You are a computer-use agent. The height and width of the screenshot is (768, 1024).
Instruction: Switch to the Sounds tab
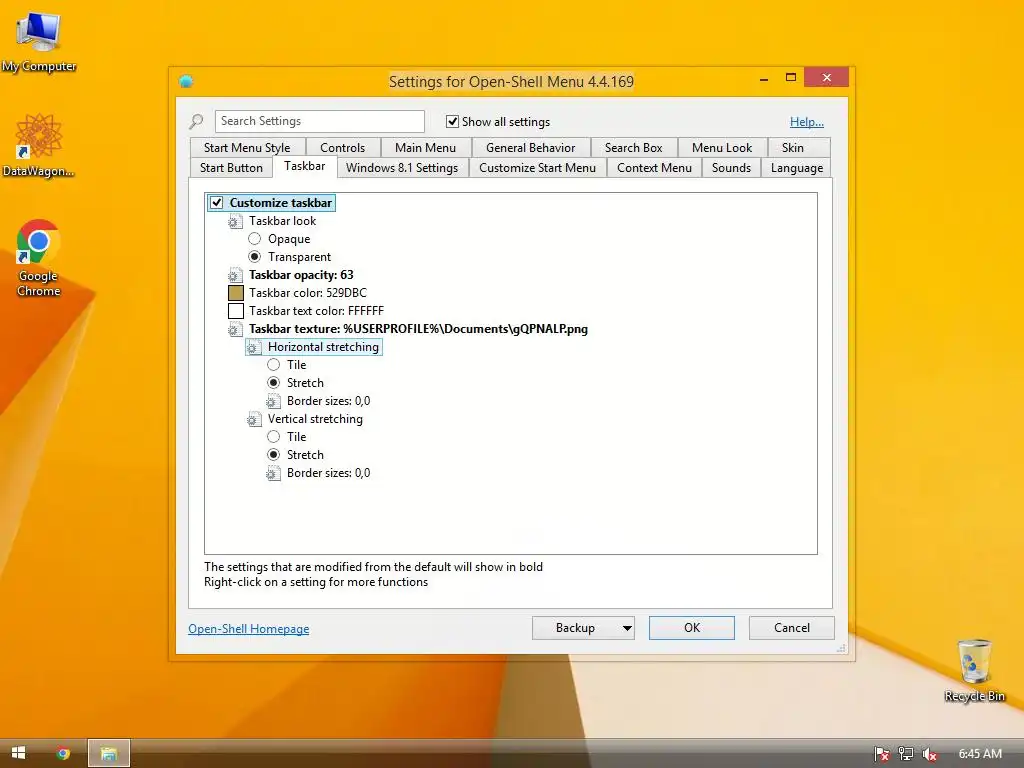point(731,168)
